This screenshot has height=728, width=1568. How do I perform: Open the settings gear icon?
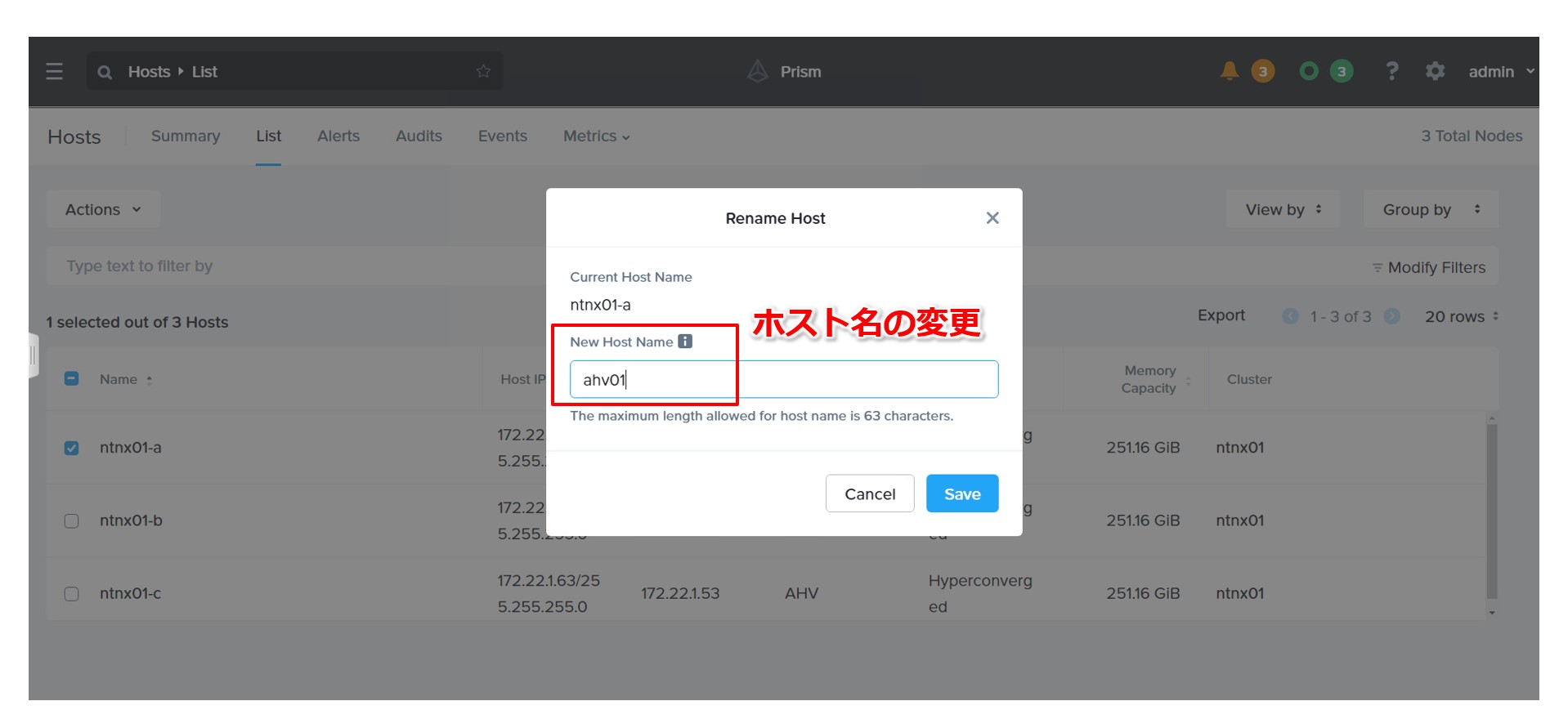(1435, 71)
